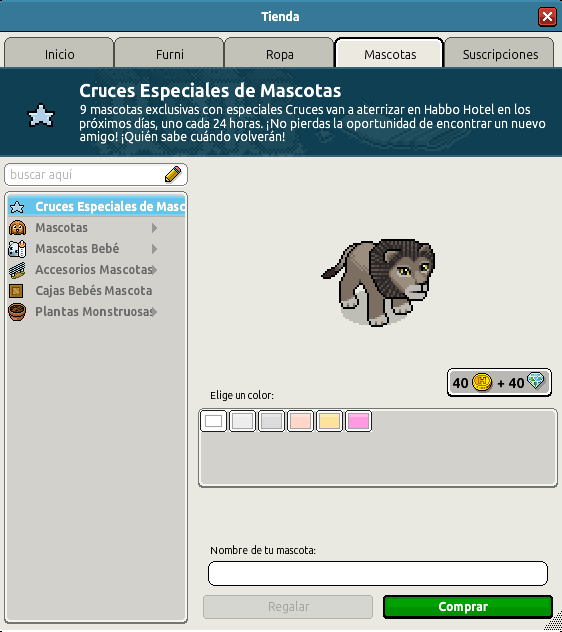Viewport: 562px width, 632px height.
Task: Open the Suscripciones tab
Action: [500, 53]
